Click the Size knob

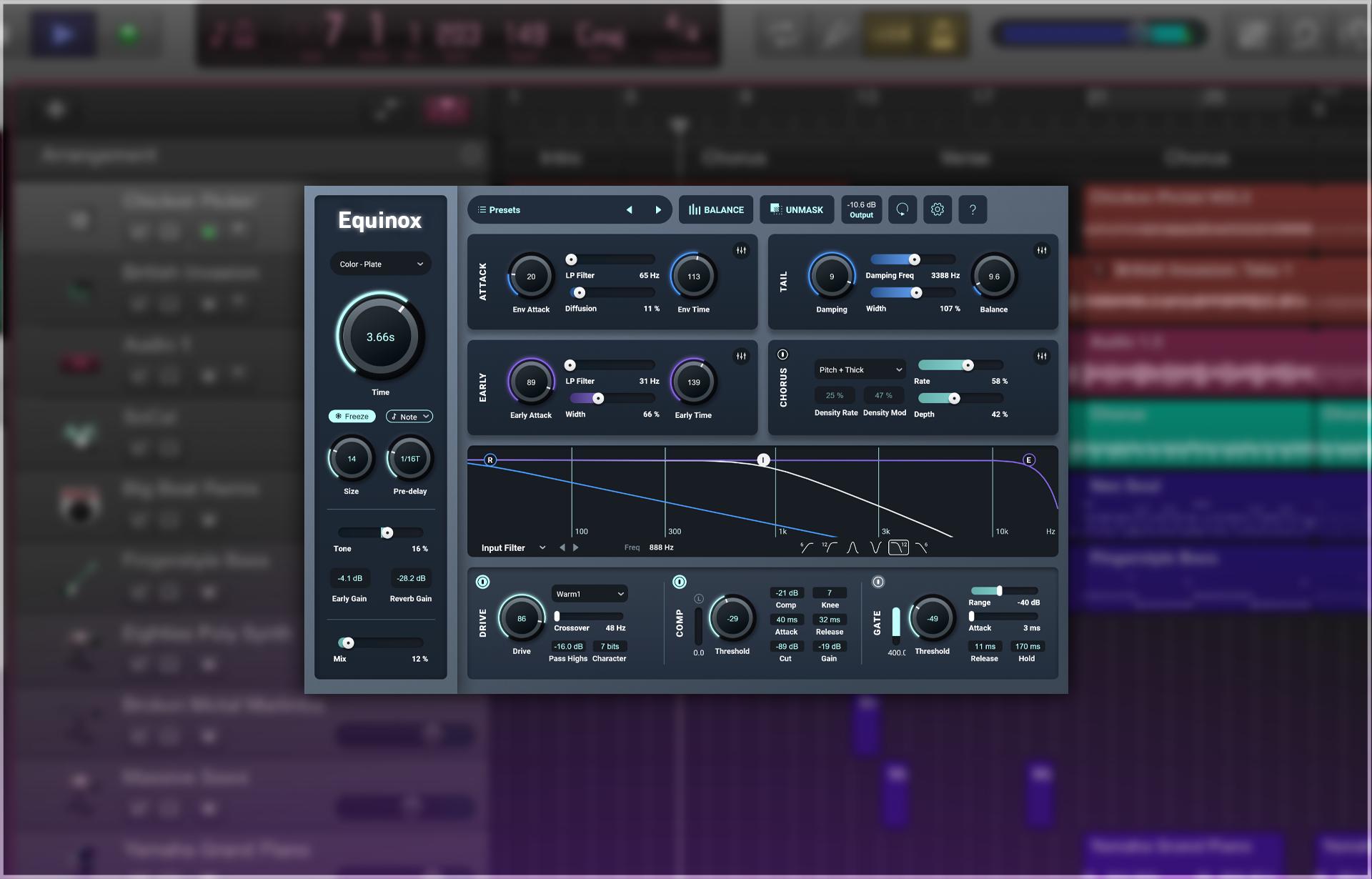[x=352, y=459]
